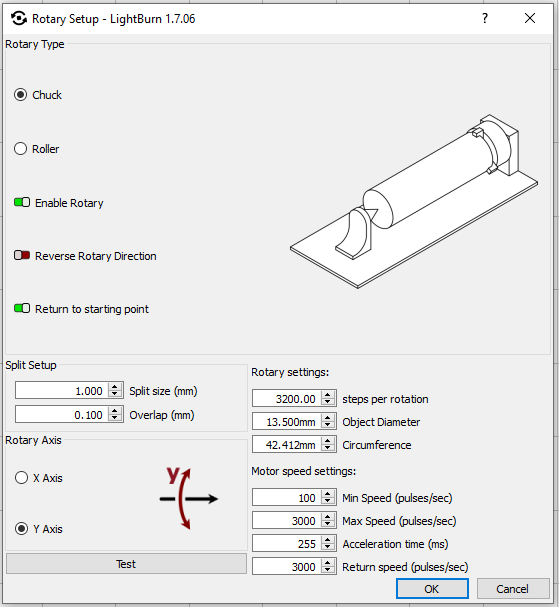The height and width of the screenshot is (607, 559).
Task: Click the Object Diameter field
Action: click(286, 422)
